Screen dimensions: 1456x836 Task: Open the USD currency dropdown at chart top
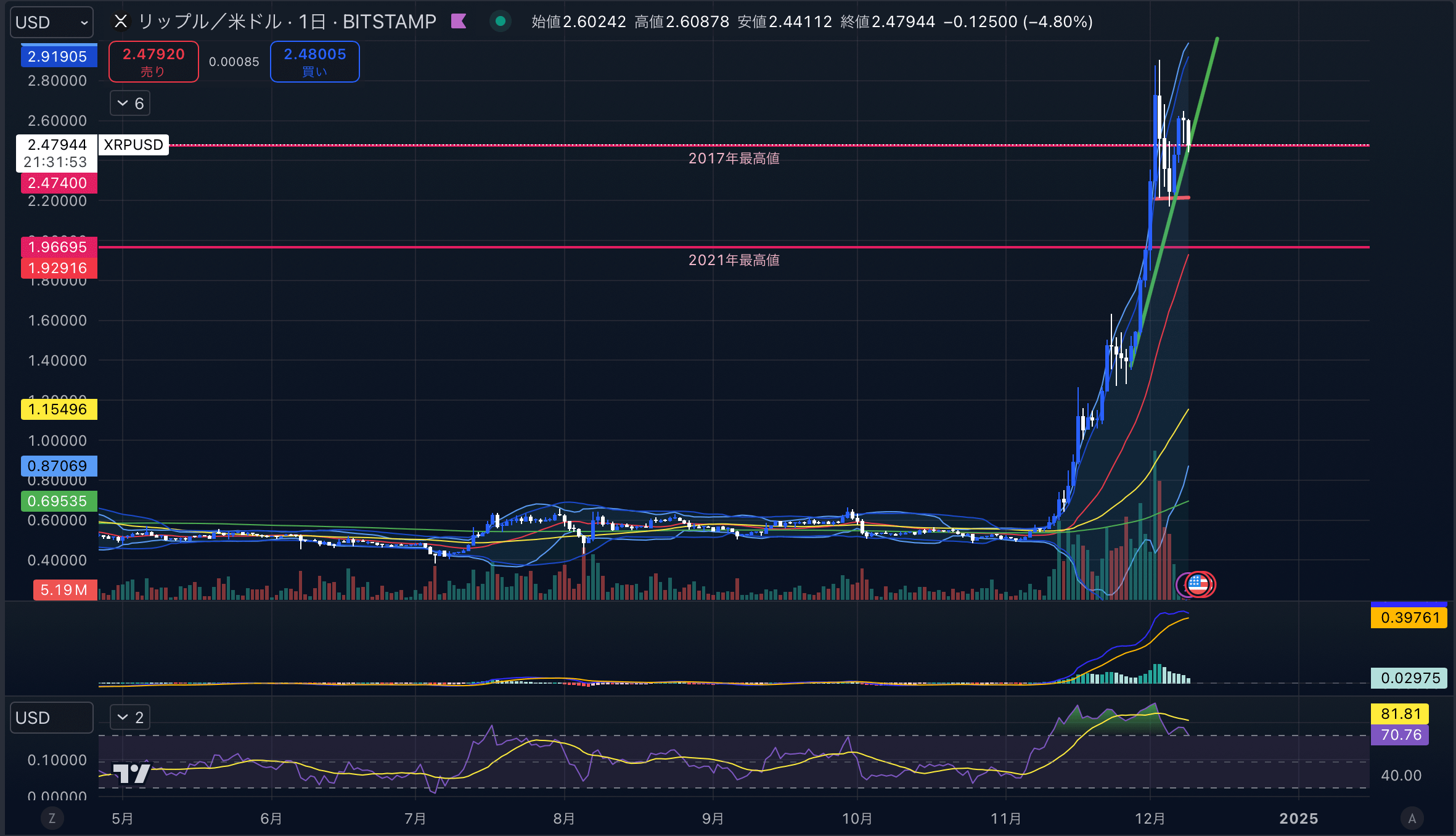(x=52, y=22)
